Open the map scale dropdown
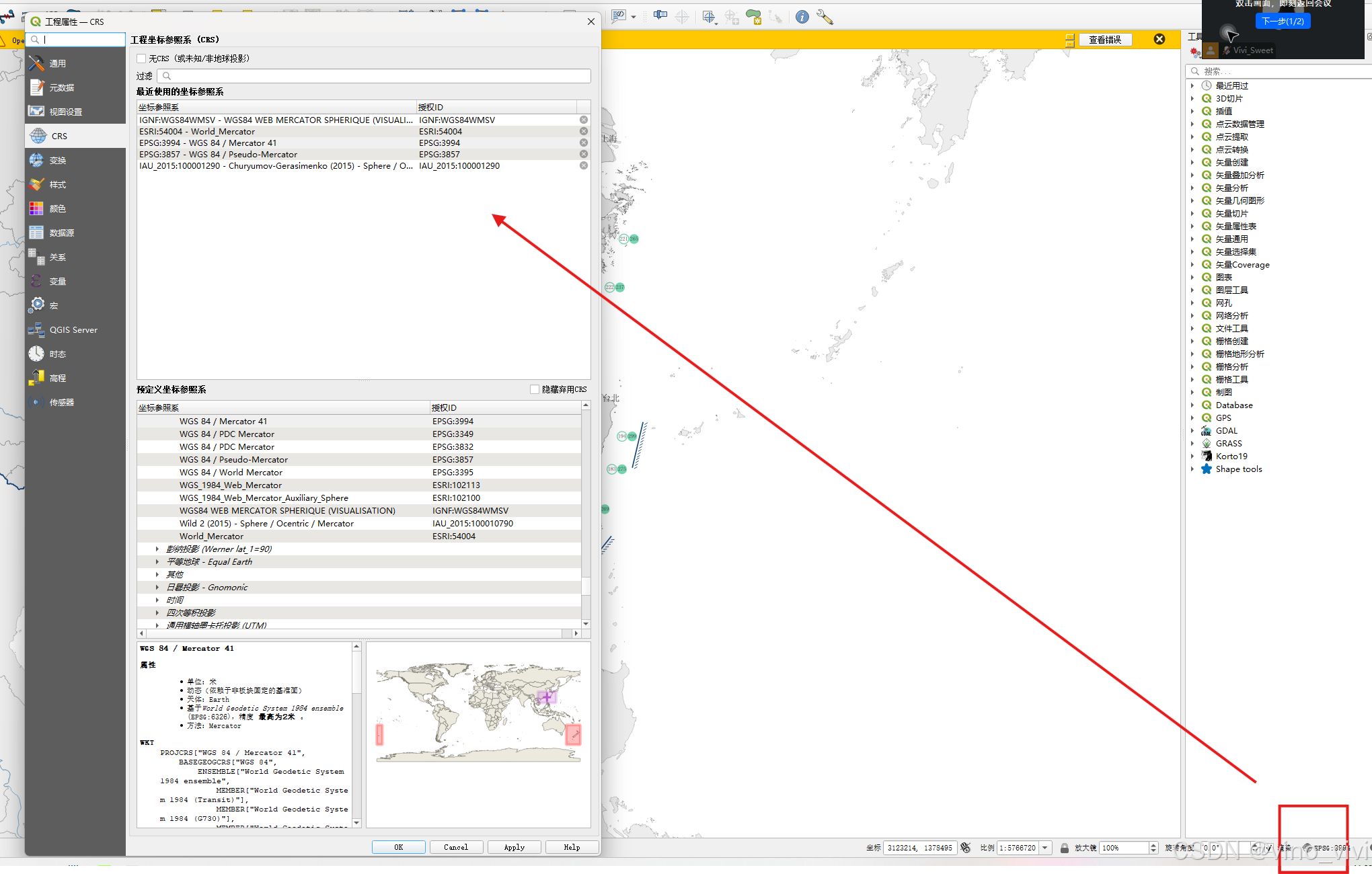This screenshot has width=1372, height=874. 1045,848
